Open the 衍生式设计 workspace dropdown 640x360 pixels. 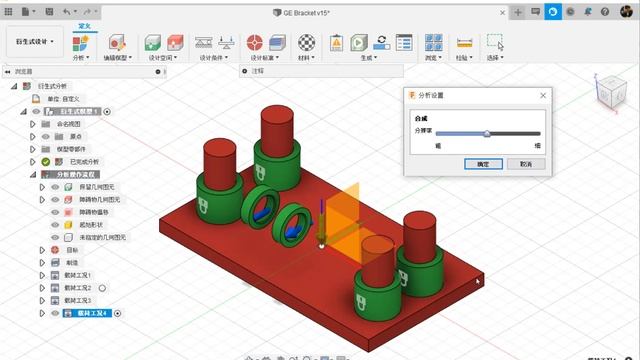click(35, 42)
